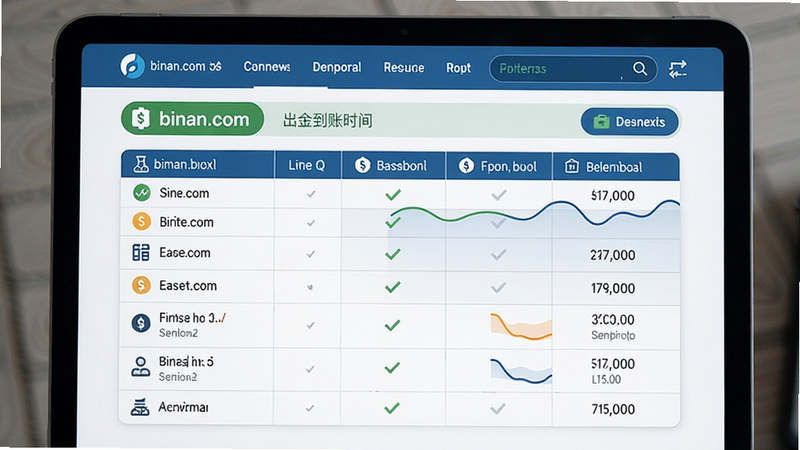This screenshot has height=450, width=800.
Task: Click the flask icon beside biman.bioxl header
Action: point(140,164)
